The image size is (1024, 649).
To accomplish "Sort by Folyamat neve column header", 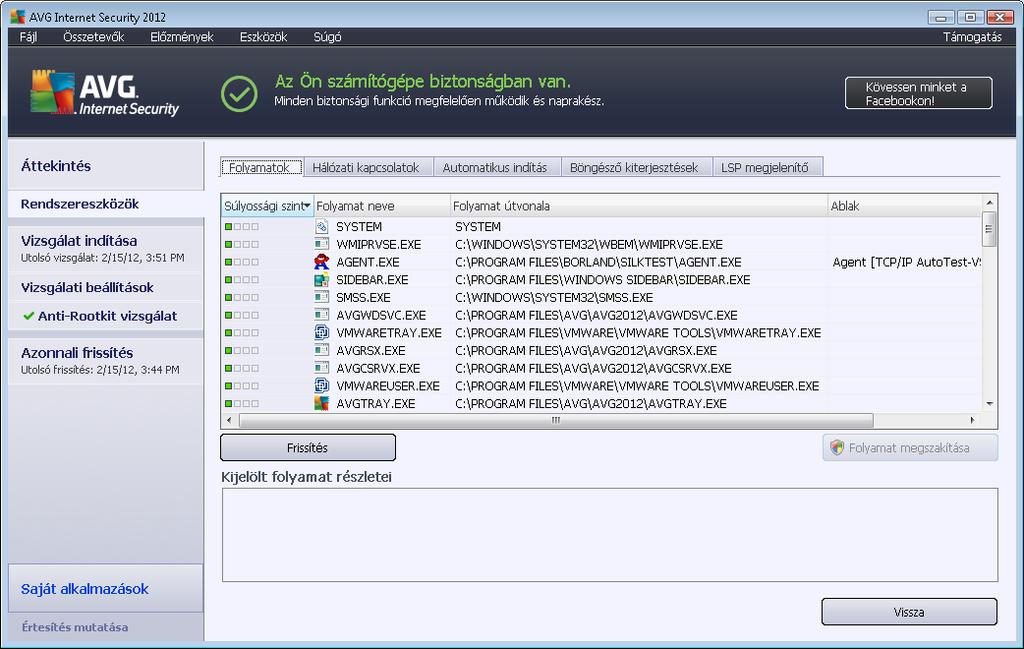I will [x=382, y=206].
